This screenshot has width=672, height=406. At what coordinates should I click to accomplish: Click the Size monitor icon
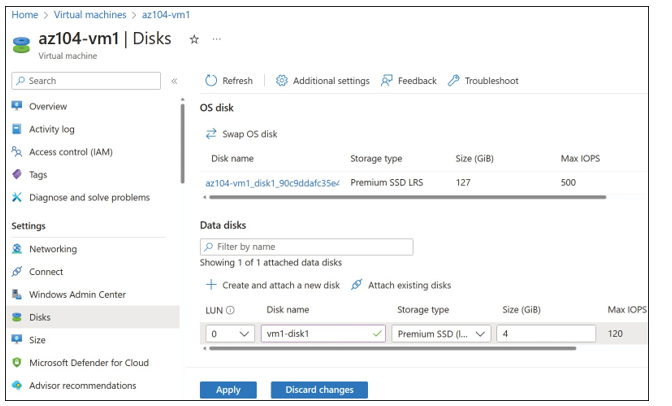(x=17, y=340)
